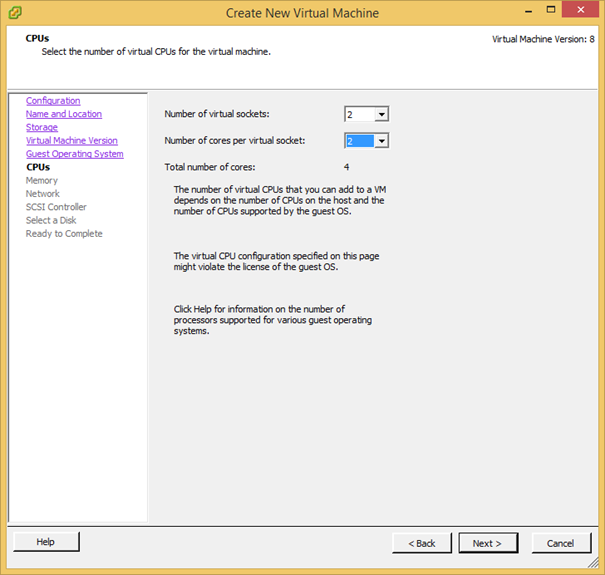Select the CPUs step in the sidebar
The width and height of the screenshot is (605, 575).
[x=38, y=167]
